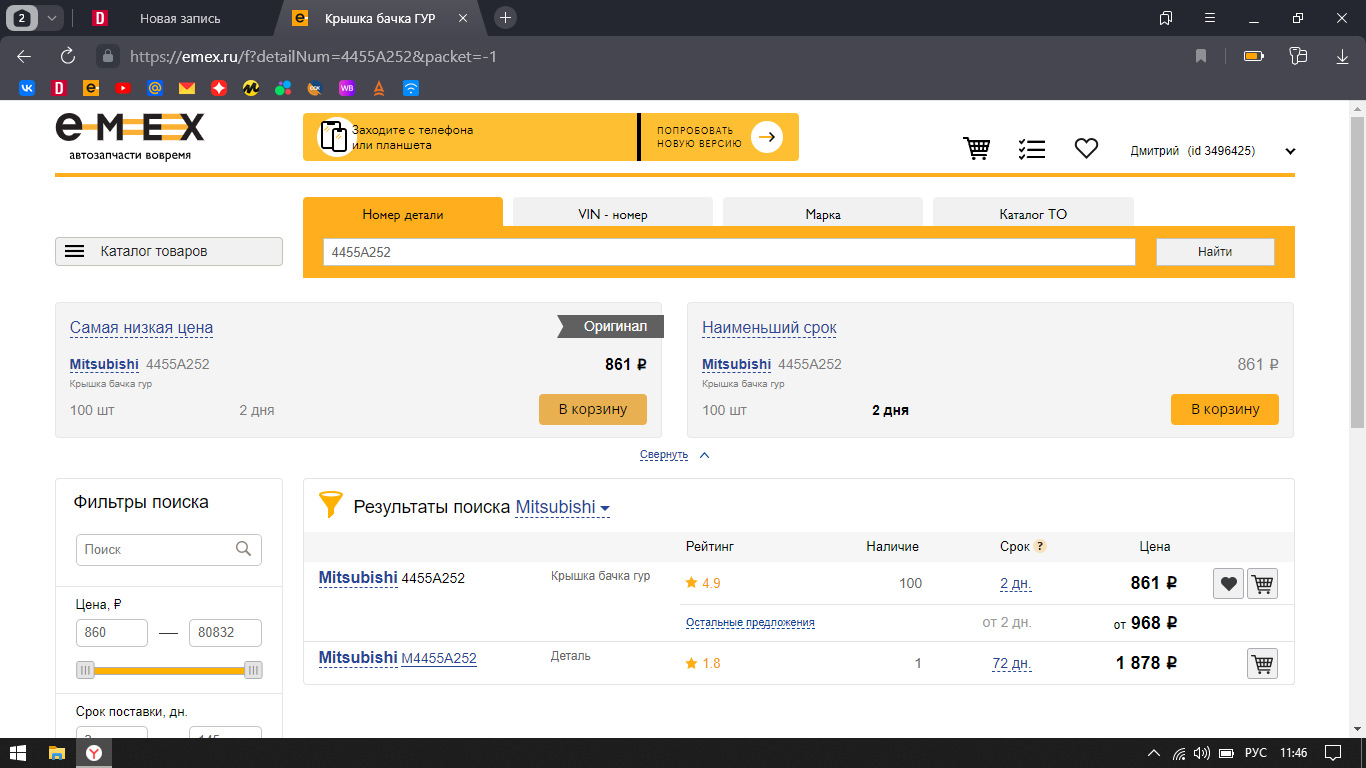This screenshot has width=1366, height=768.
Task: Open the tab group count dropdown
Action: (x=52, y=18)
